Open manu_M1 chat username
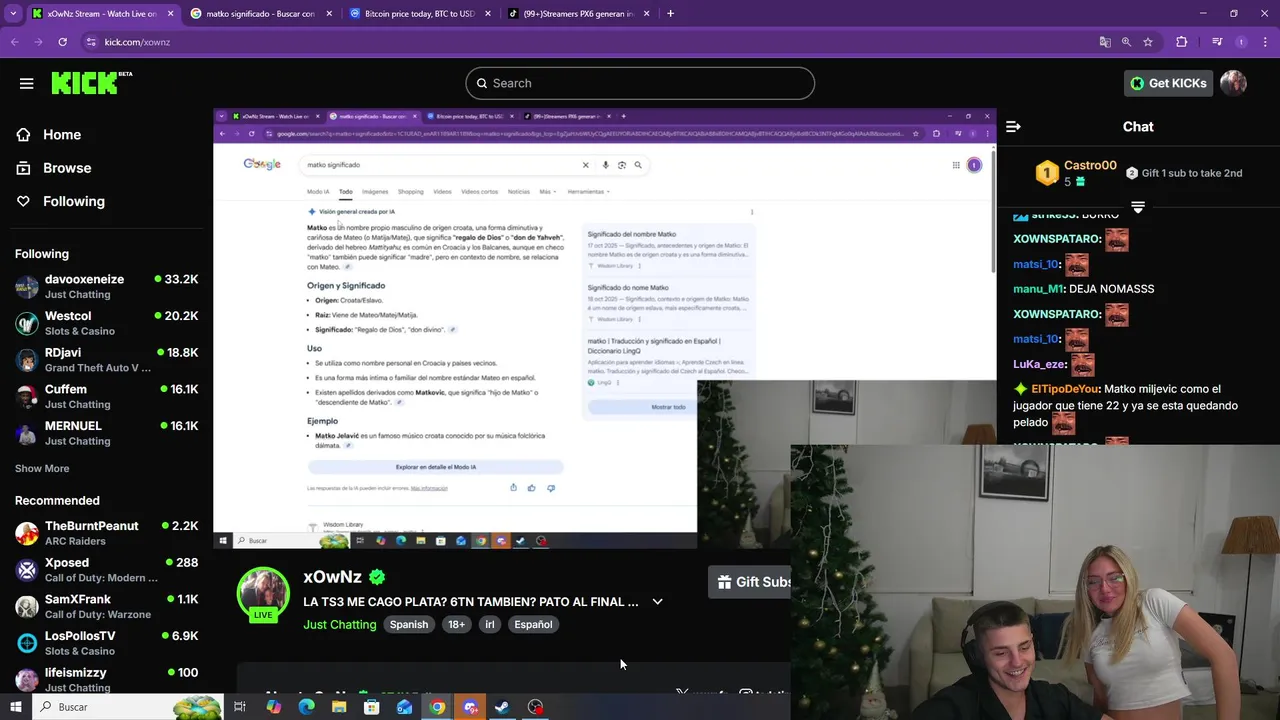 click(x=1037, y=289)
